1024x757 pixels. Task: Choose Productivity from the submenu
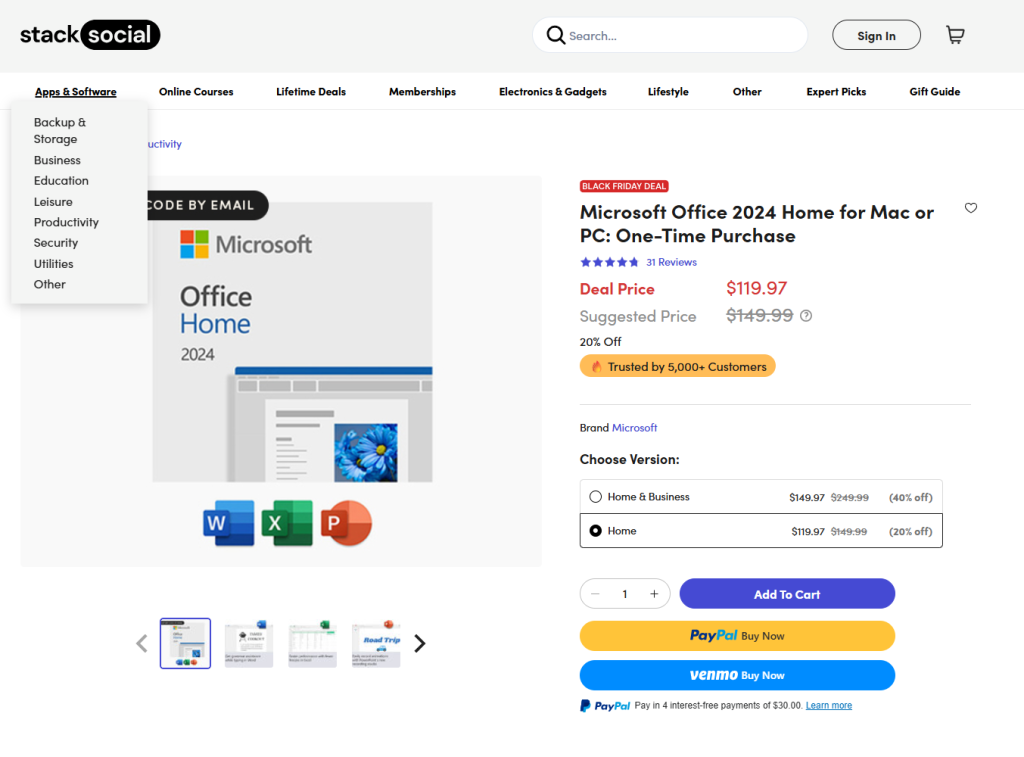pyautogui.click(x=66, y=222)
